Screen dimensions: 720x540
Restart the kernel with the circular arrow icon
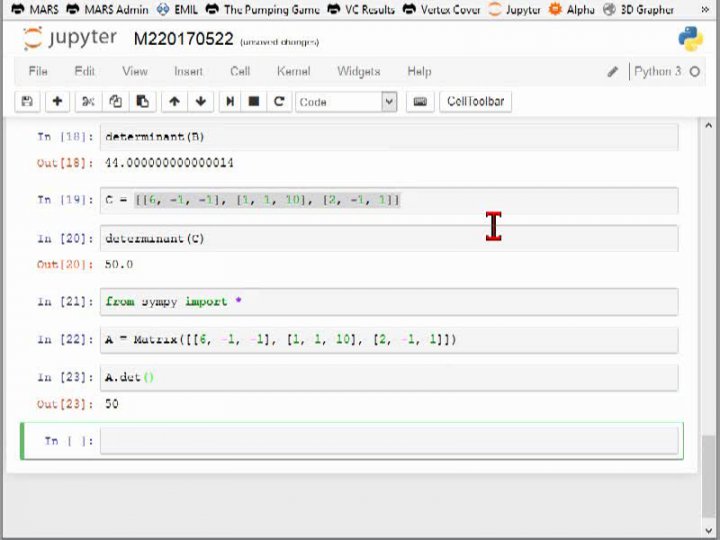point(279,101)
